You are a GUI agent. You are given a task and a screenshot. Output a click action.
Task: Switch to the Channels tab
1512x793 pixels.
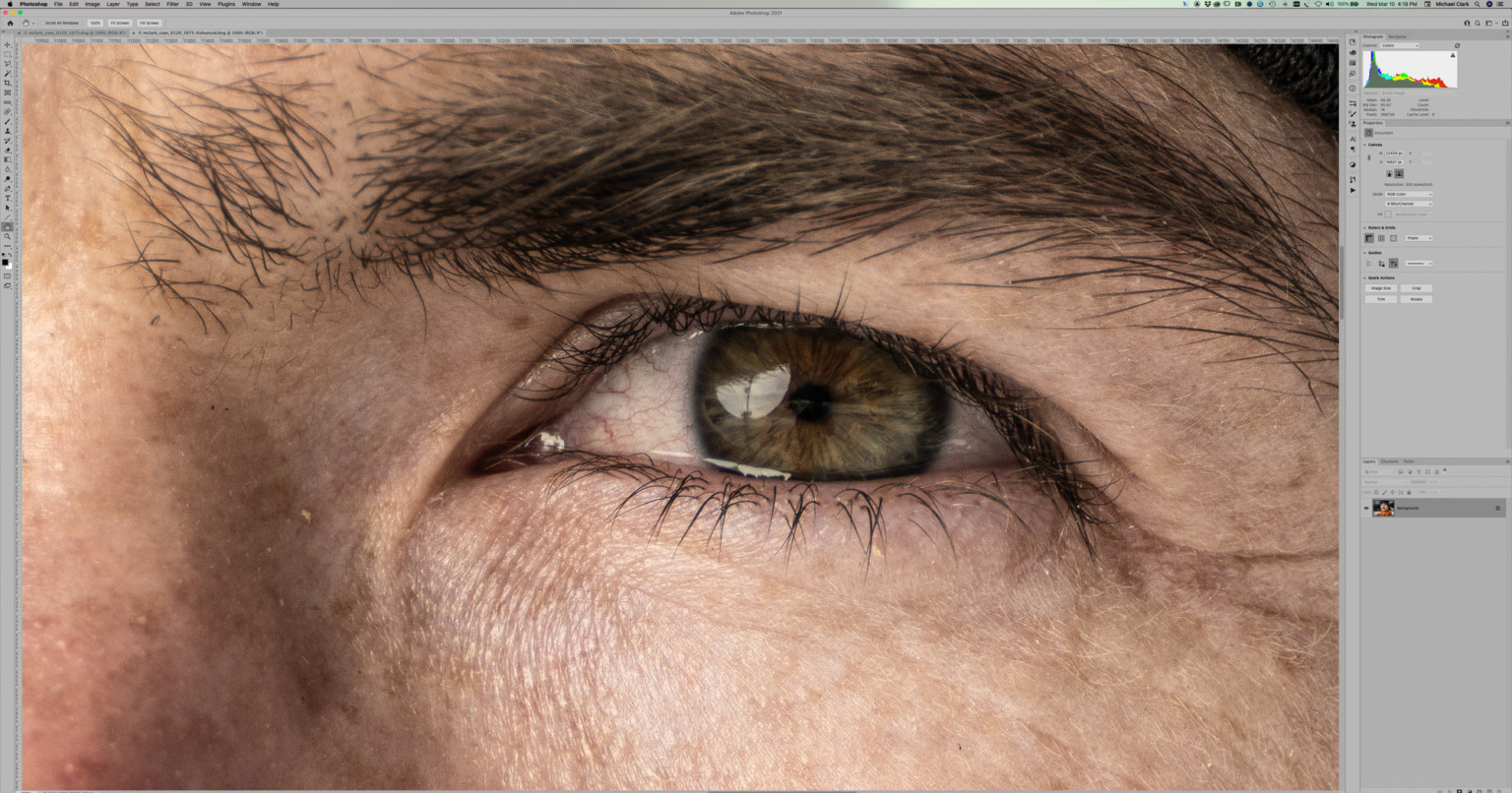point(1389,461)
